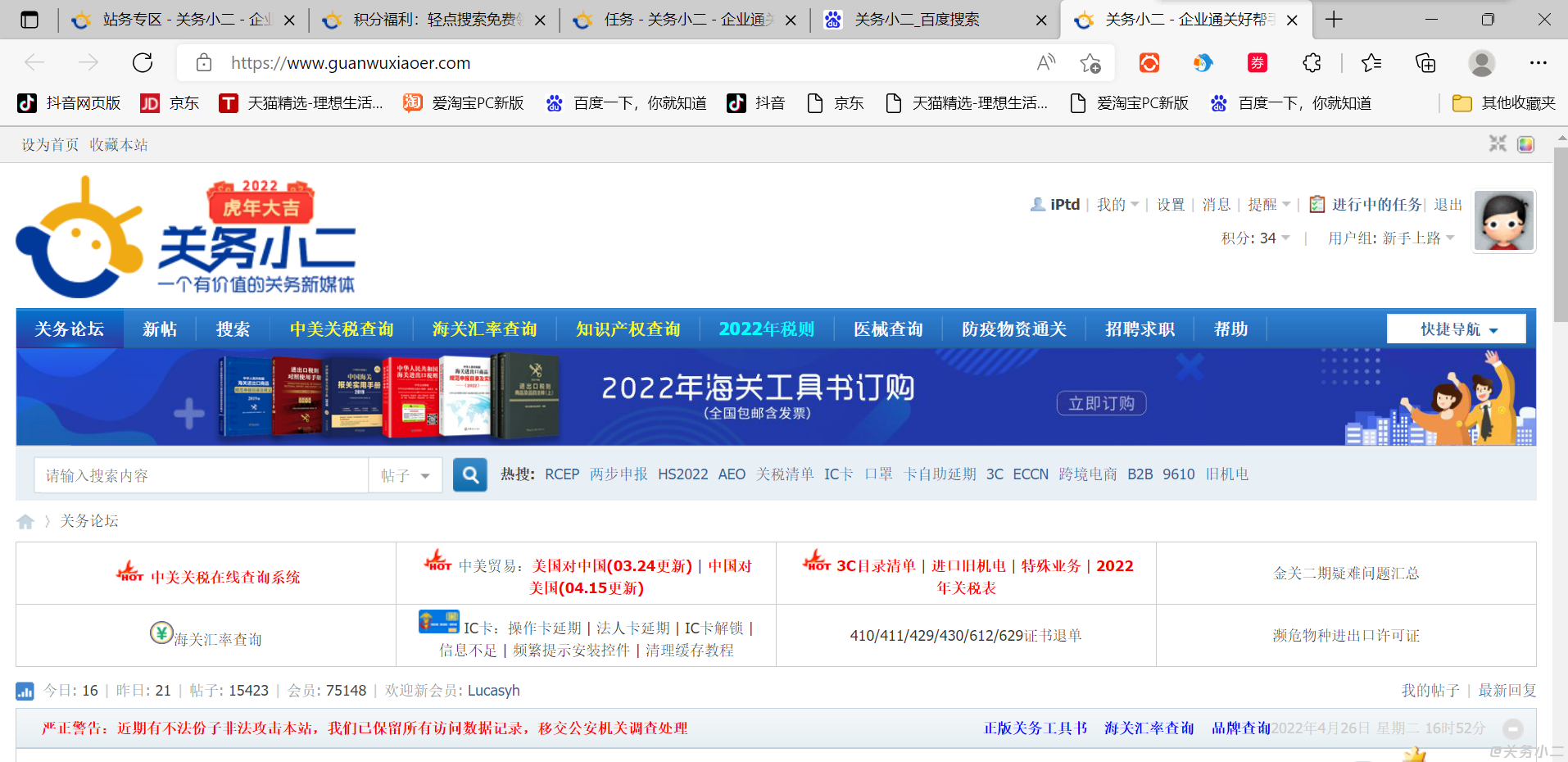The width and height of the screenshot is (1568, 762).
Task: Open the 帮助 navigation item
Action: pyautogui.click(x=1230, y=329)
